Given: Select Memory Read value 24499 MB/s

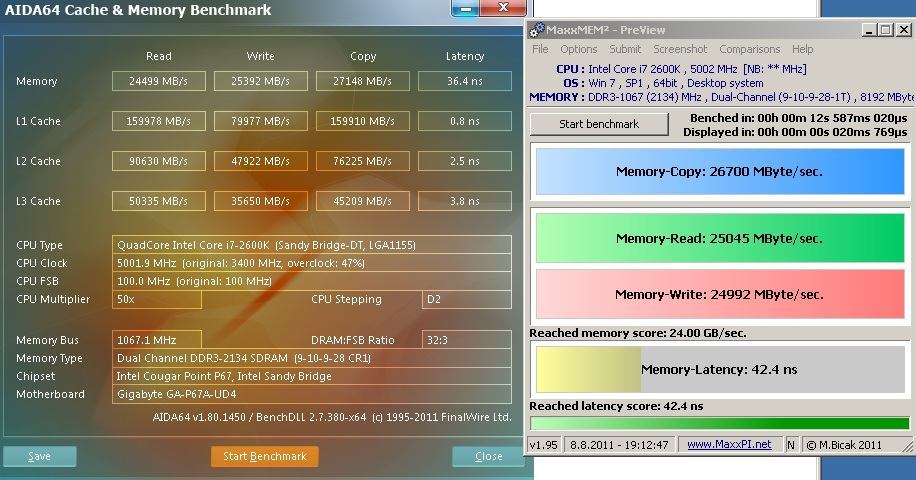Looking at the screenshot, I should (158, 81).
